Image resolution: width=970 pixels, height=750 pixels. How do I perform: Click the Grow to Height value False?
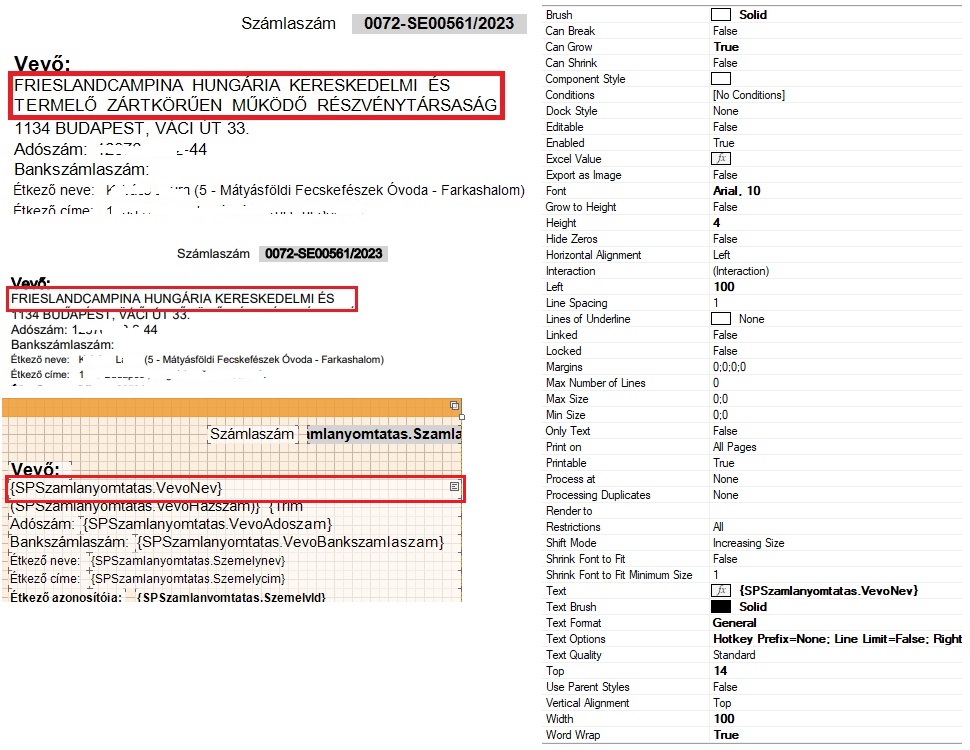pos(725,207)
